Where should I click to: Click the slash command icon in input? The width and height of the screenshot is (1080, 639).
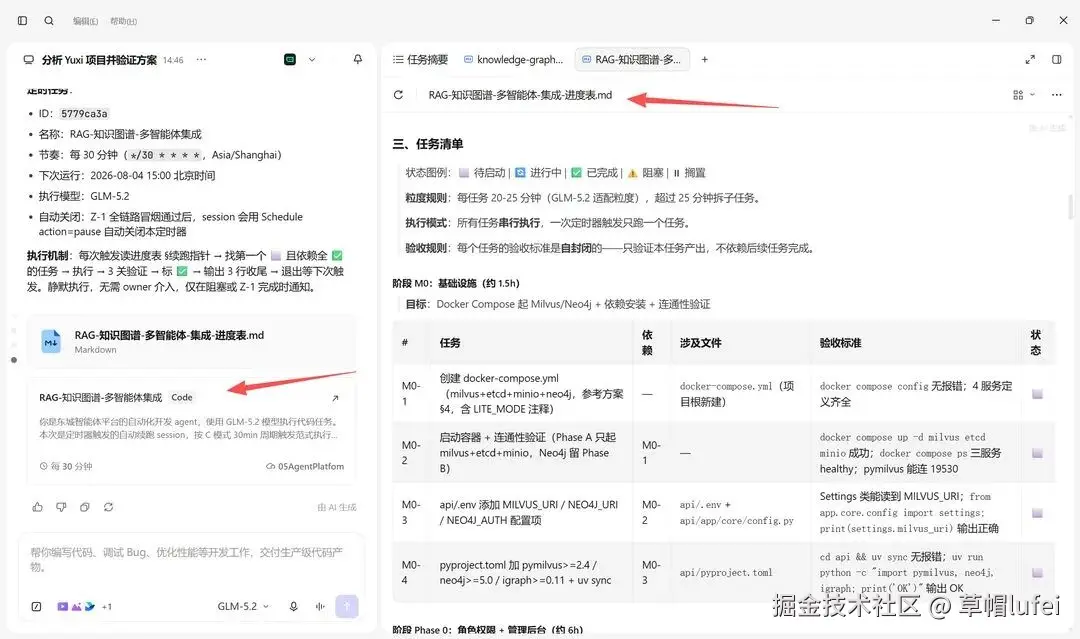pyautogui.click(x=37, y=607)
